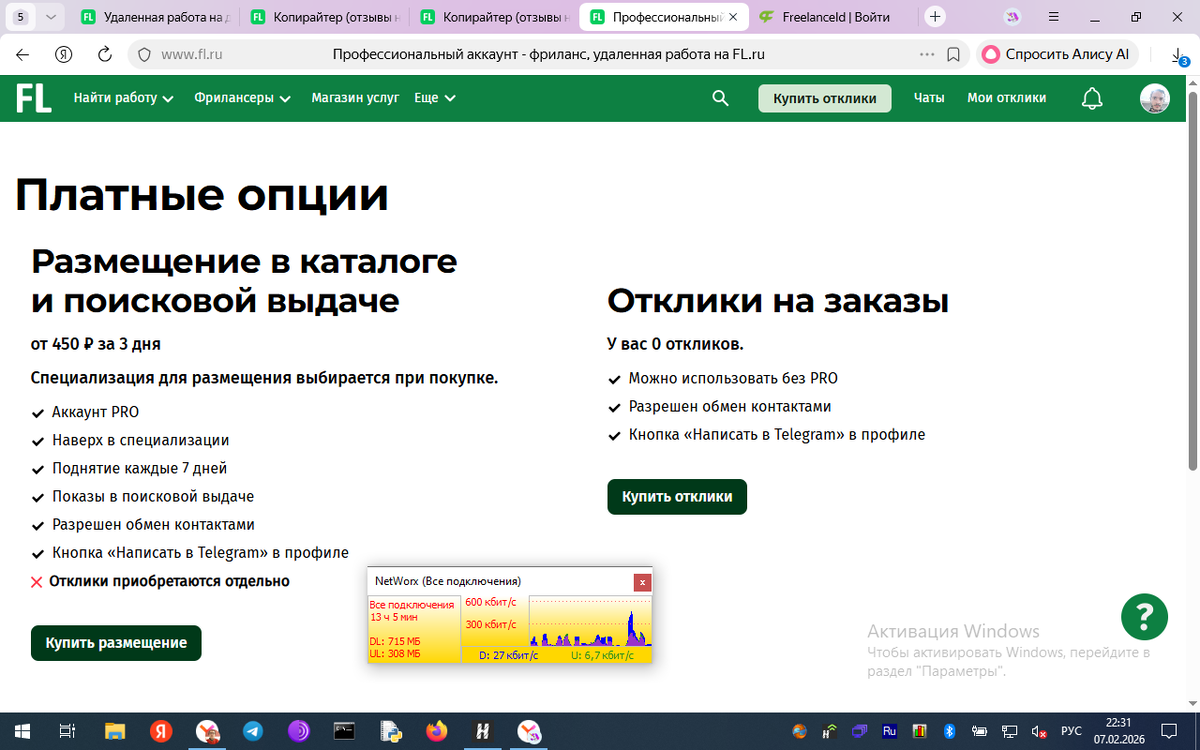Open Firefox from the taskbar

tap(437, 731)
